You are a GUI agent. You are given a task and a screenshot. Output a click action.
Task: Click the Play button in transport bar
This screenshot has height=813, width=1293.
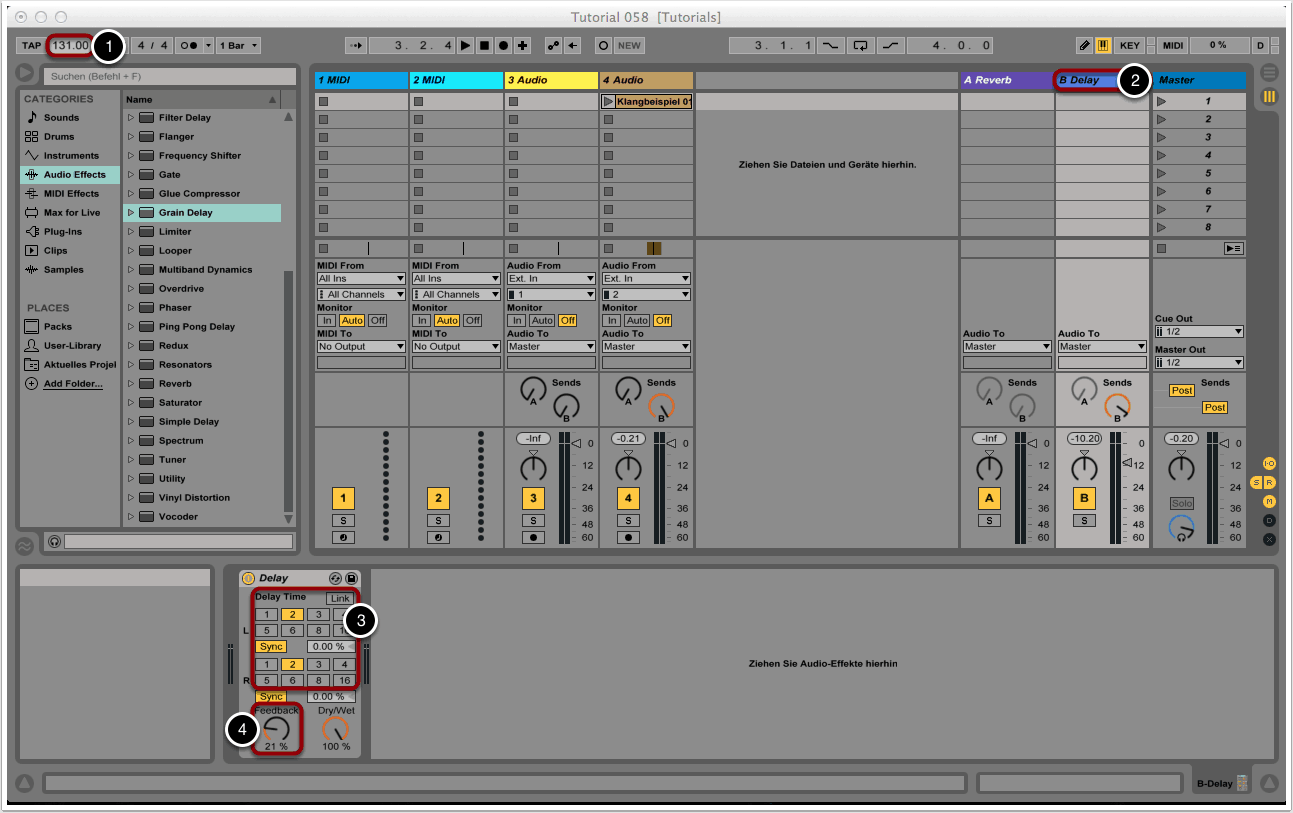pos(466,46)
